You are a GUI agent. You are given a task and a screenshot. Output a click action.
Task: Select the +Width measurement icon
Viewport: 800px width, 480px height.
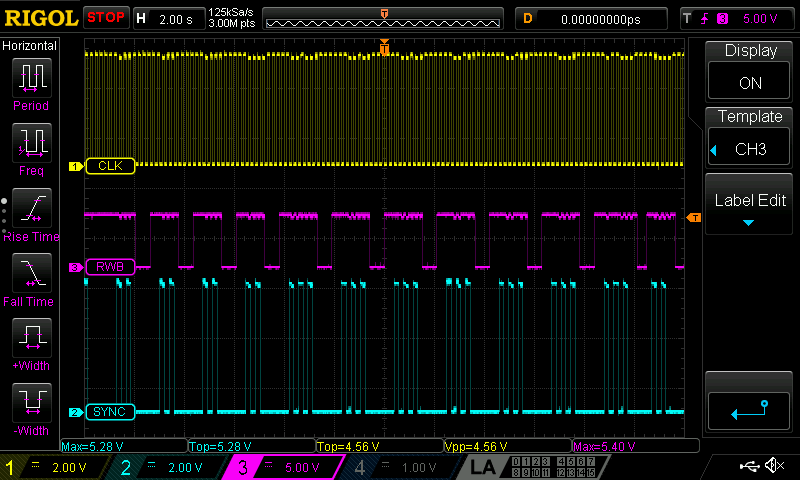coord(30,336)
